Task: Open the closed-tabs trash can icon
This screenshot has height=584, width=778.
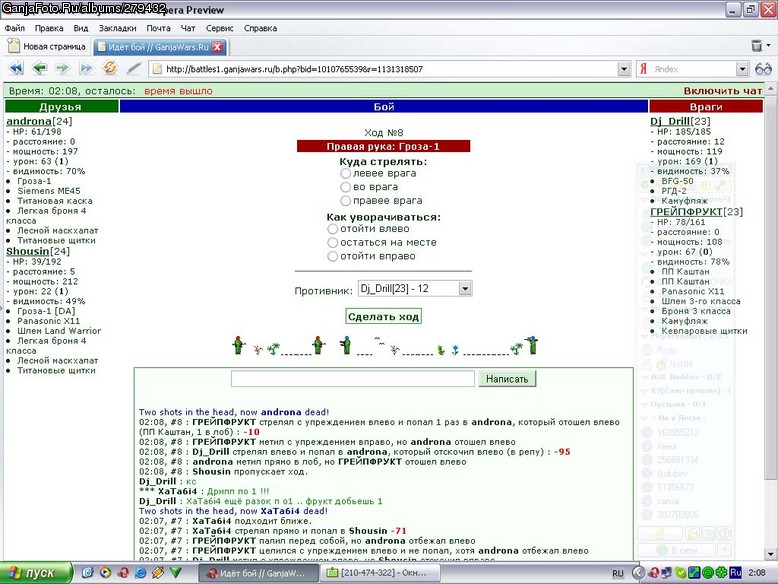Action: [x=756, y=46]
